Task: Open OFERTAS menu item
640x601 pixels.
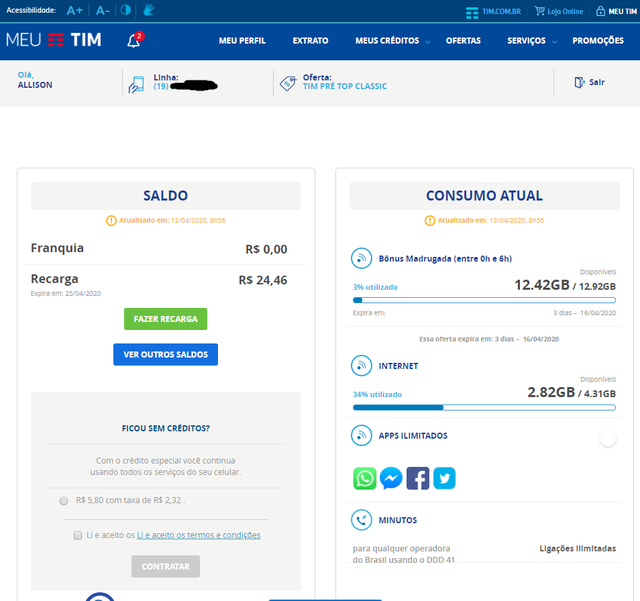Action: 463,40
